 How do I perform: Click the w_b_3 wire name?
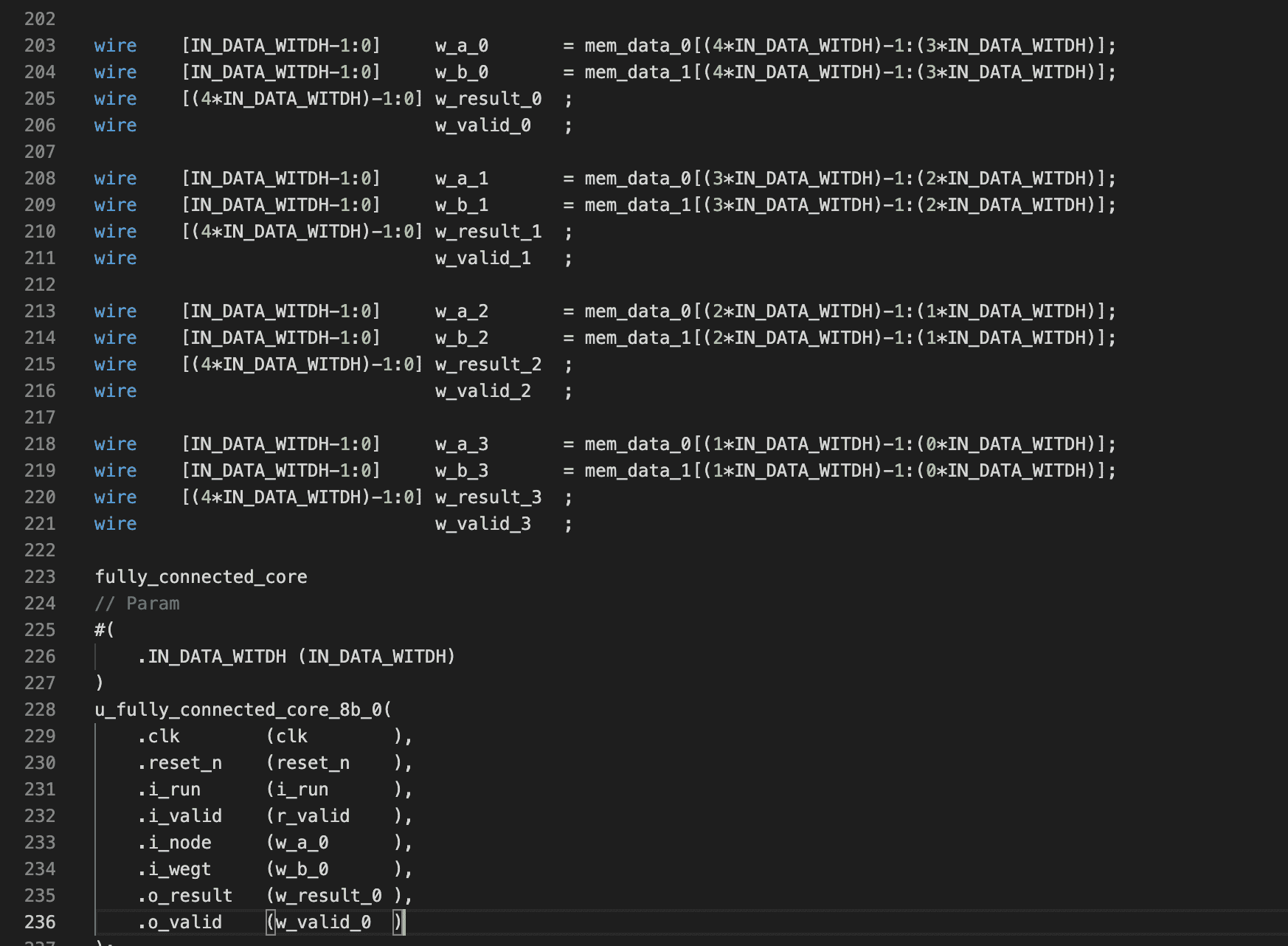pyautogui.click(x=461, y=471)
